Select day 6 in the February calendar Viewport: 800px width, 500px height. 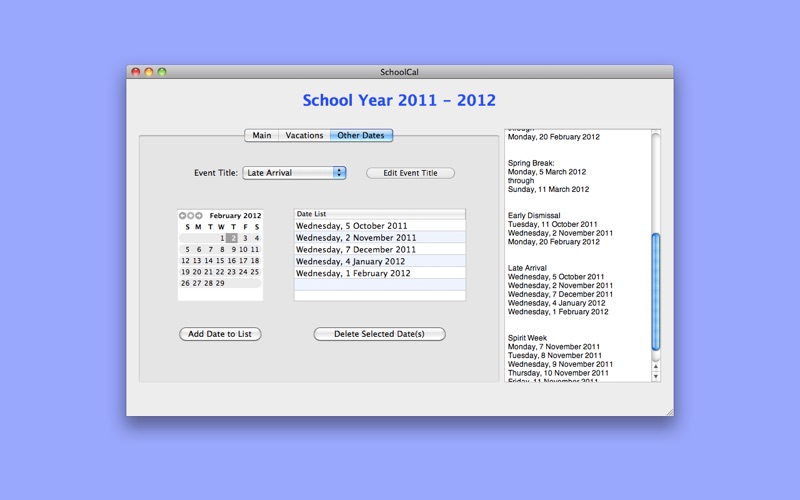click(x=199, y=249)
